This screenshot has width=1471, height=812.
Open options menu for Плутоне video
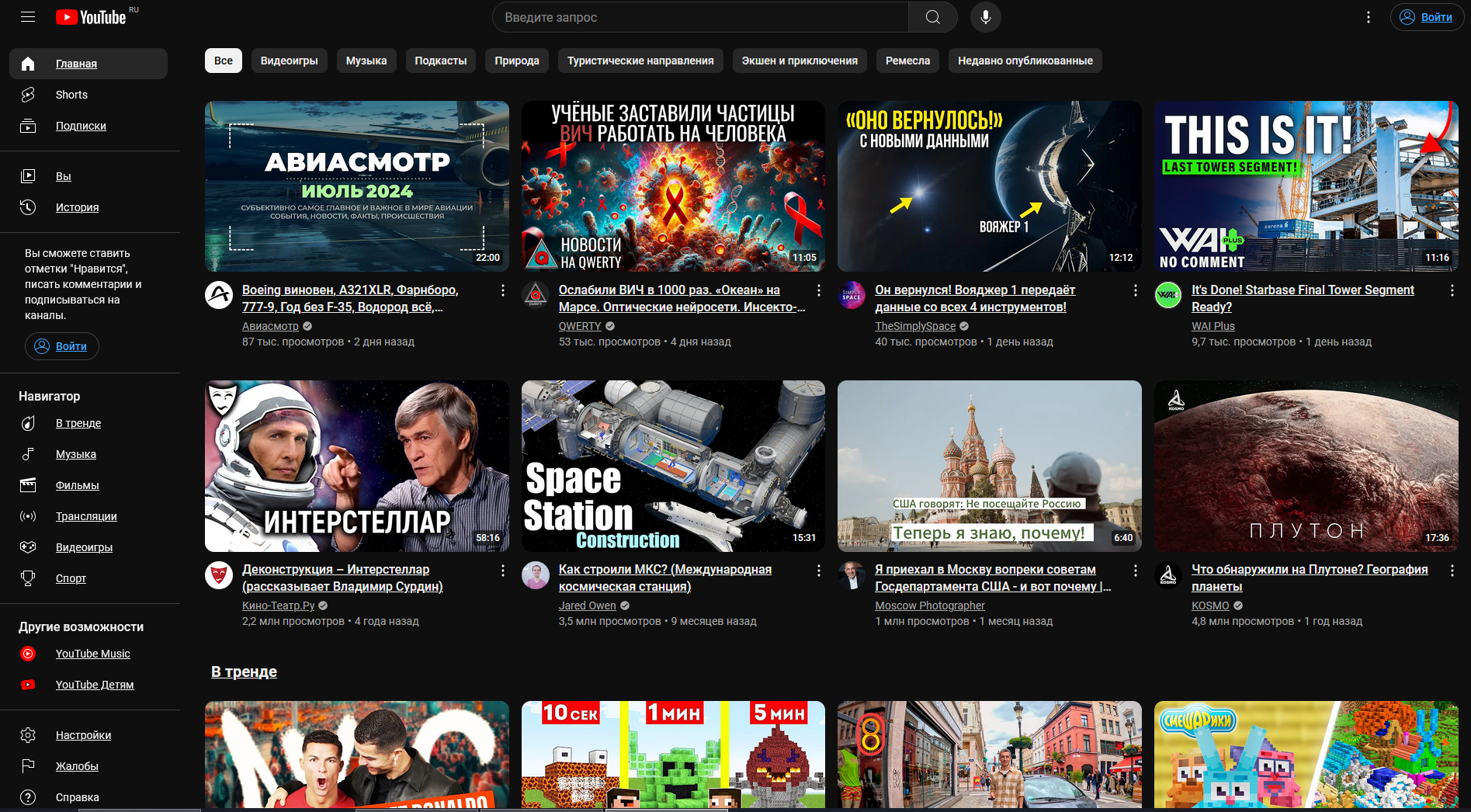pos(1452,571)
